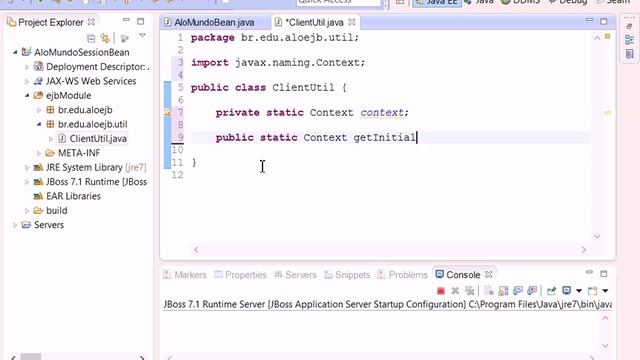This screenshot has height=360, width=640.
Task: Expand JRE System Library node
Action: [27, 167]
